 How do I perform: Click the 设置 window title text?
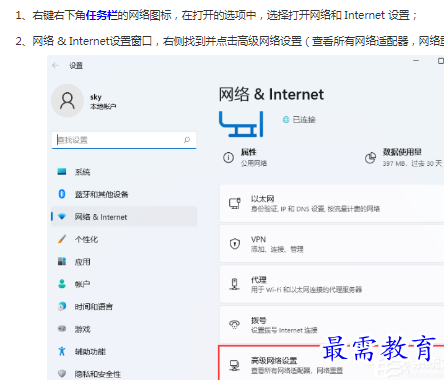pos(76,66)
